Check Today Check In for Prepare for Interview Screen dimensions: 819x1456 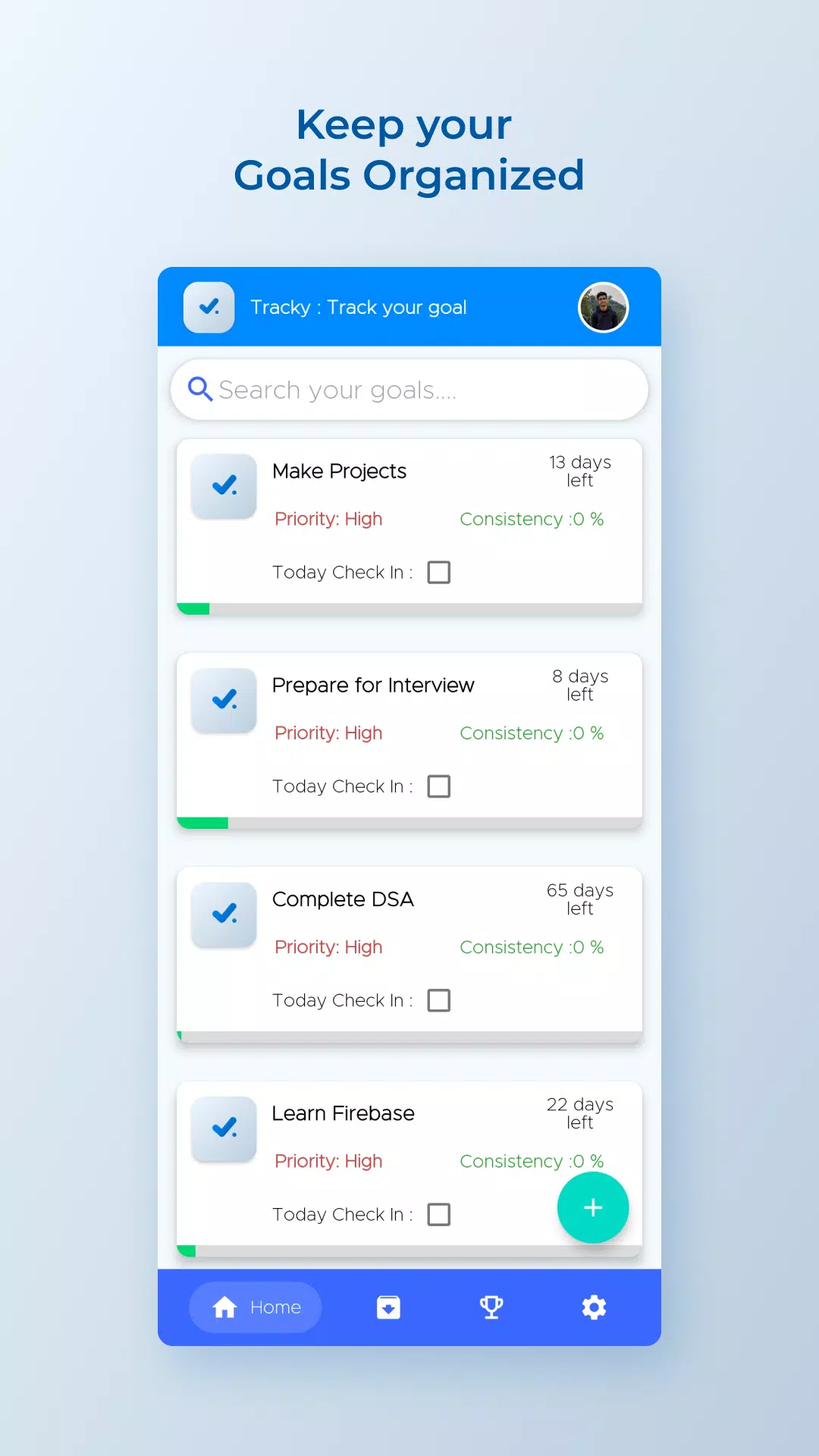(439, 786)
